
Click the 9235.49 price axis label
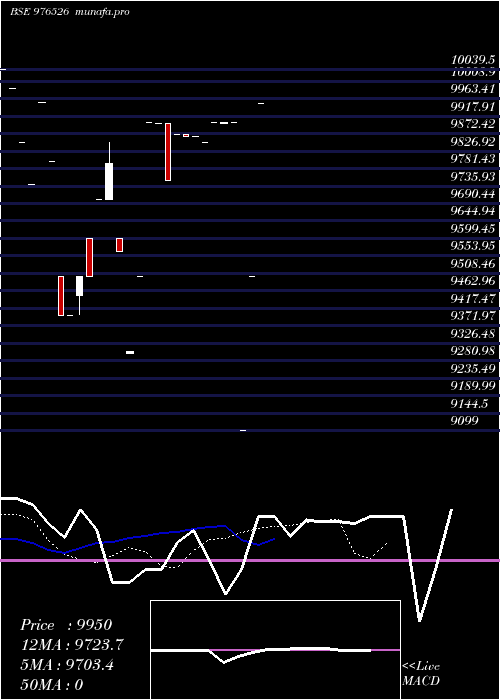(x=473, y=369)
